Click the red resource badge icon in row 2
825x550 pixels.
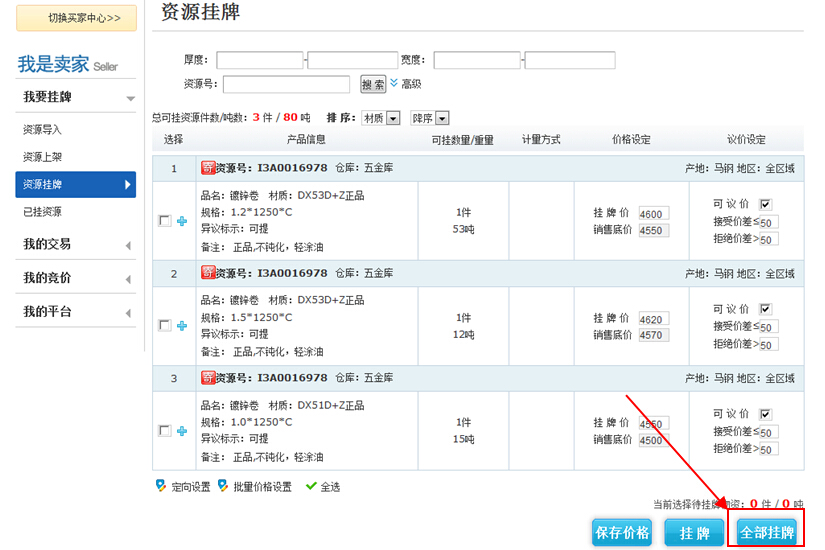(x=208, y=273)
